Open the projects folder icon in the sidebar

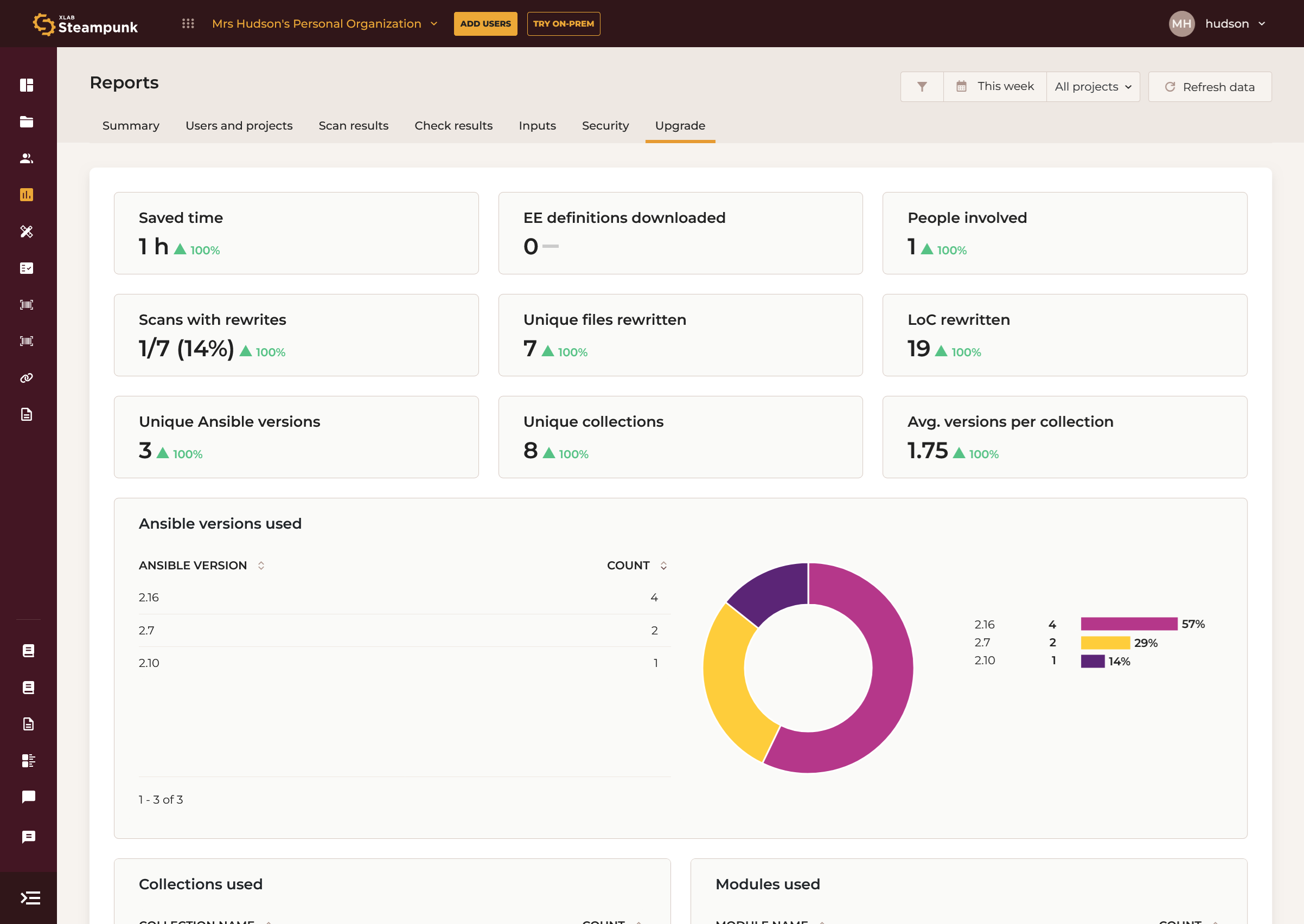(27, 122)
